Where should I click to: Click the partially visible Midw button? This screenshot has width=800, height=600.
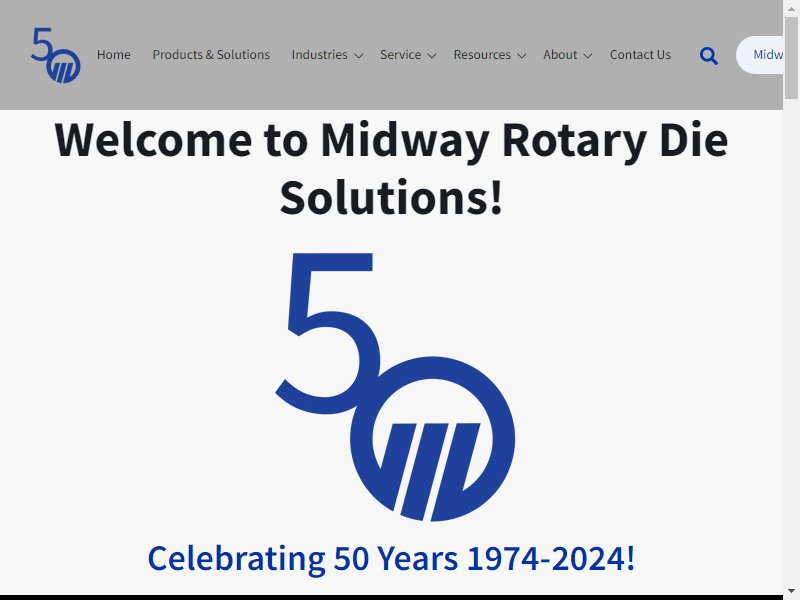click(760, 55)
